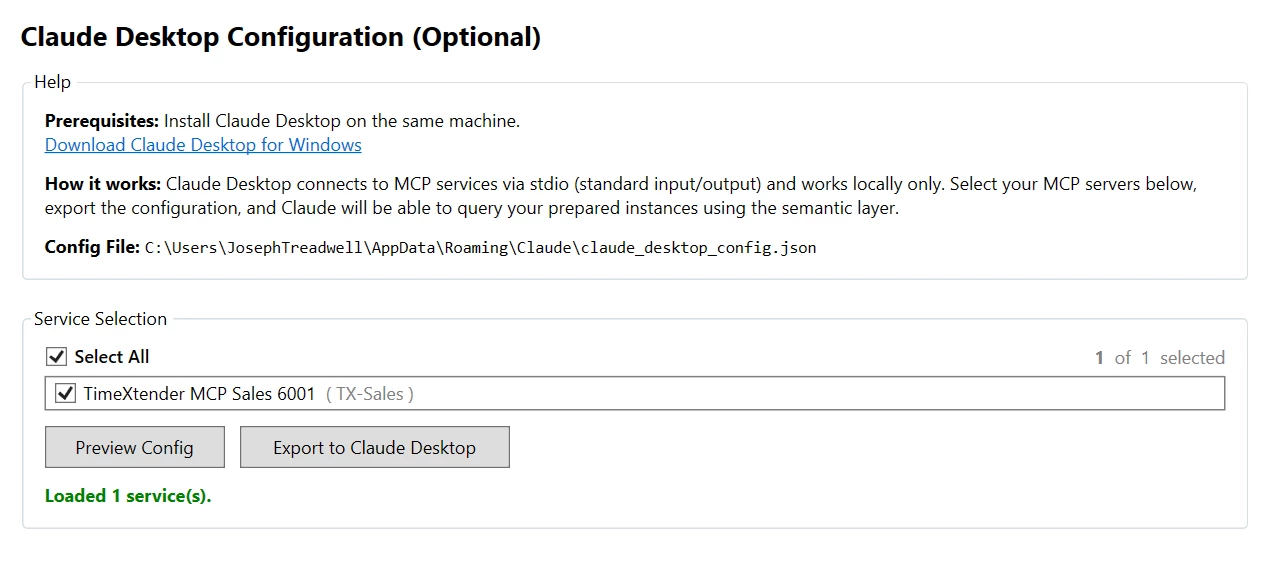Screen dimensions: 1261x587
Task: Click the bold "Config File:" label
Action: (92, 247)
